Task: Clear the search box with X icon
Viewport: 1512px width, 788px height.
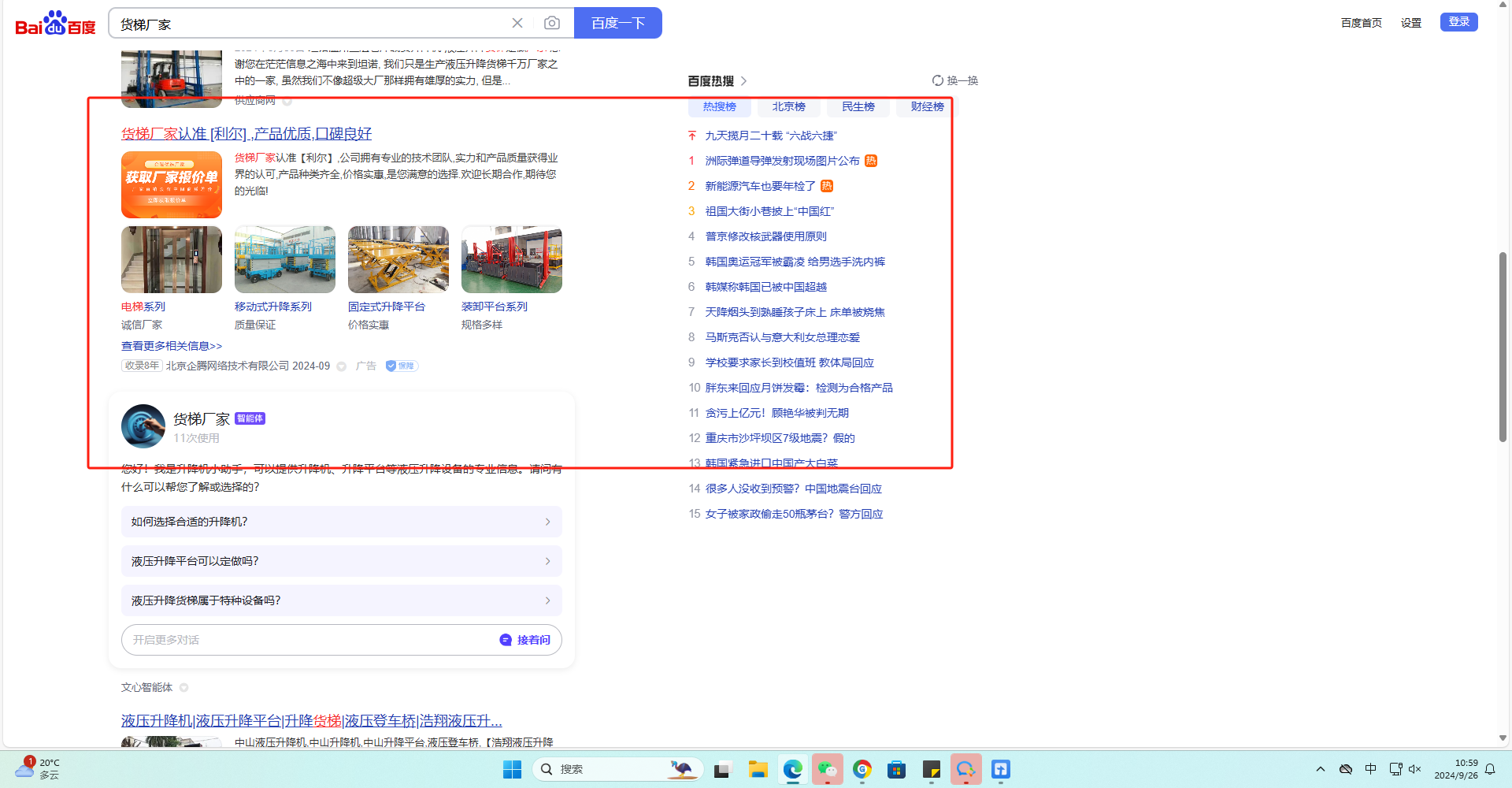Action: 517,24
